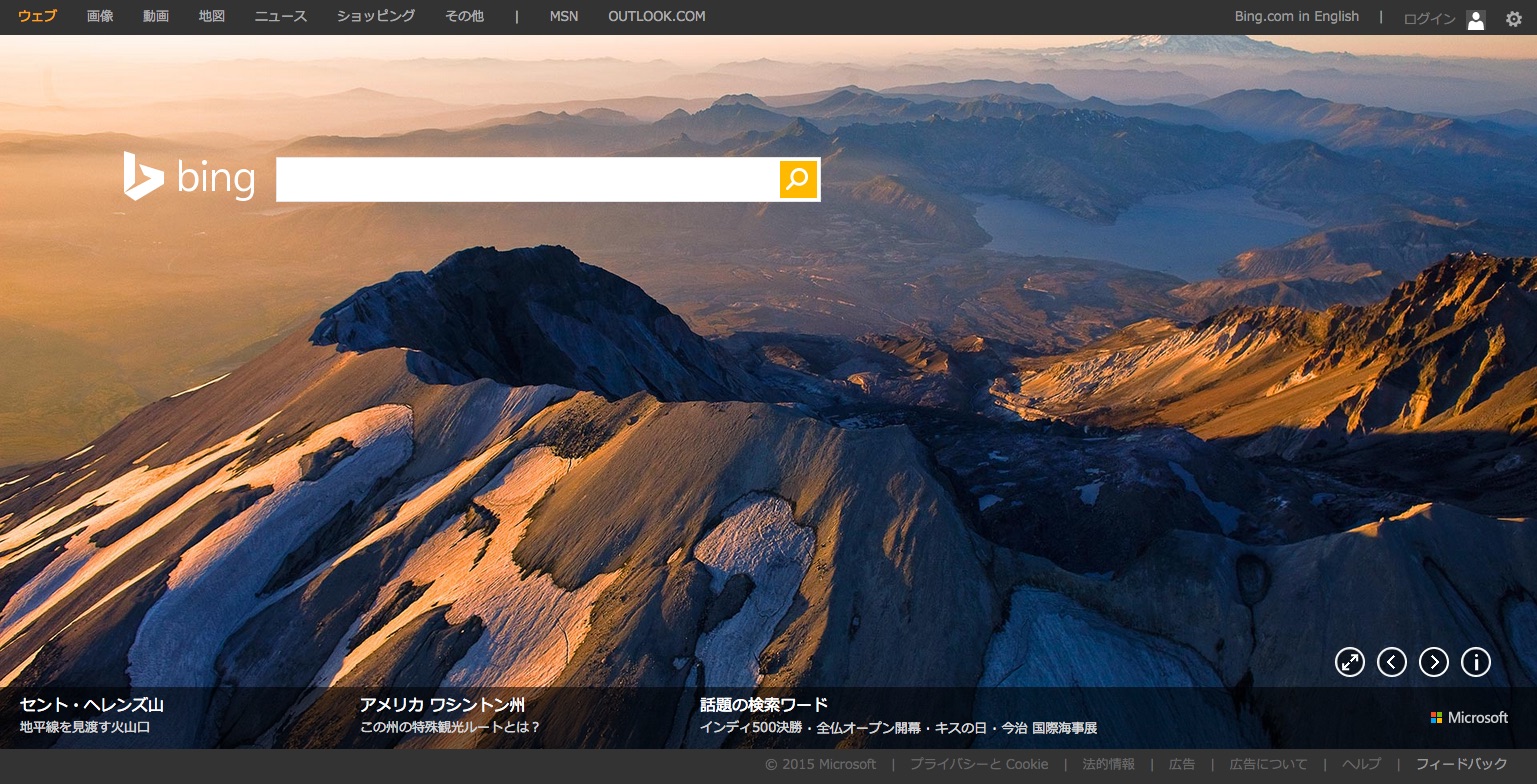Open the OUTLOOK.COM link
1537x784 pixels.
click(656, 17)
